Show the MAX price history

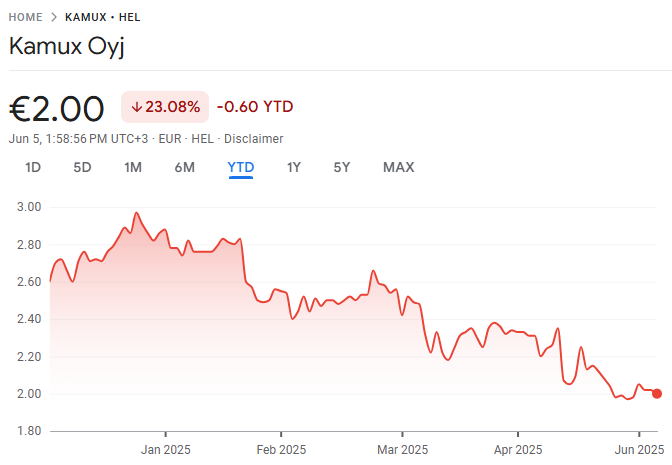click(398, 167)
